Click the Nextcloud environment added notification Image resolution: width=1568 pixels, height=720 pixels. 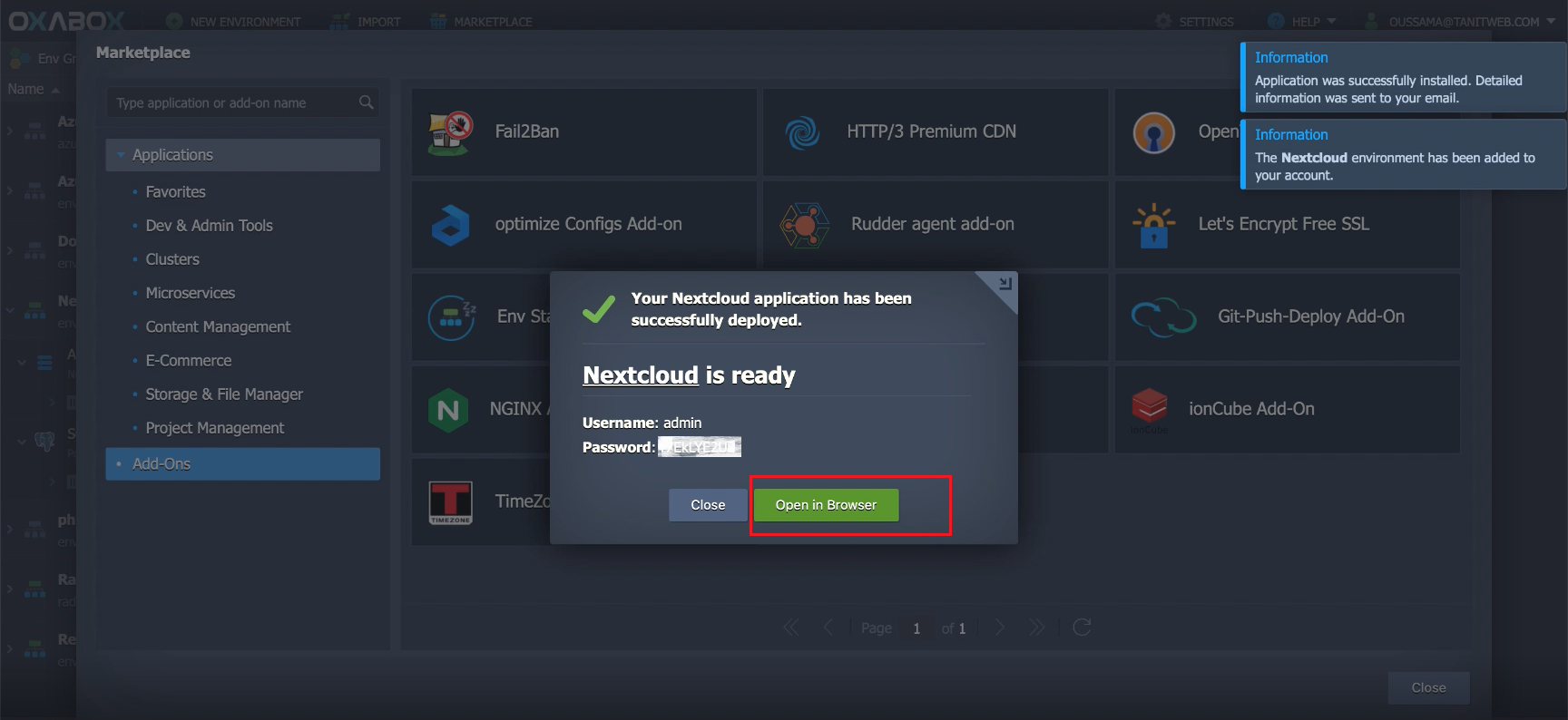tap(1404, 154)
